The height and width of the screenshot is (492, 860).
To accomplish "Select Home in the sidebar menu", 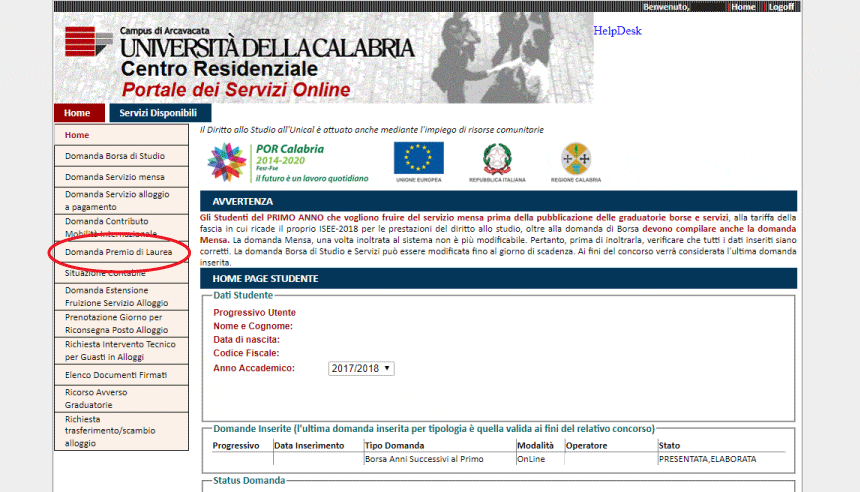I will (121, 135).
